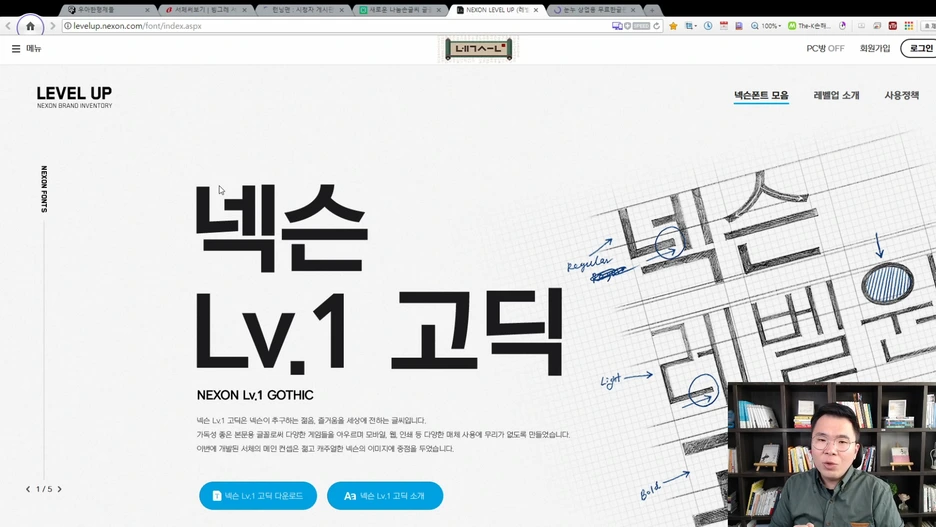Click the browser home button
This screenshot has width=936, height=527.
pyautogui.click(x=30, y=26)
